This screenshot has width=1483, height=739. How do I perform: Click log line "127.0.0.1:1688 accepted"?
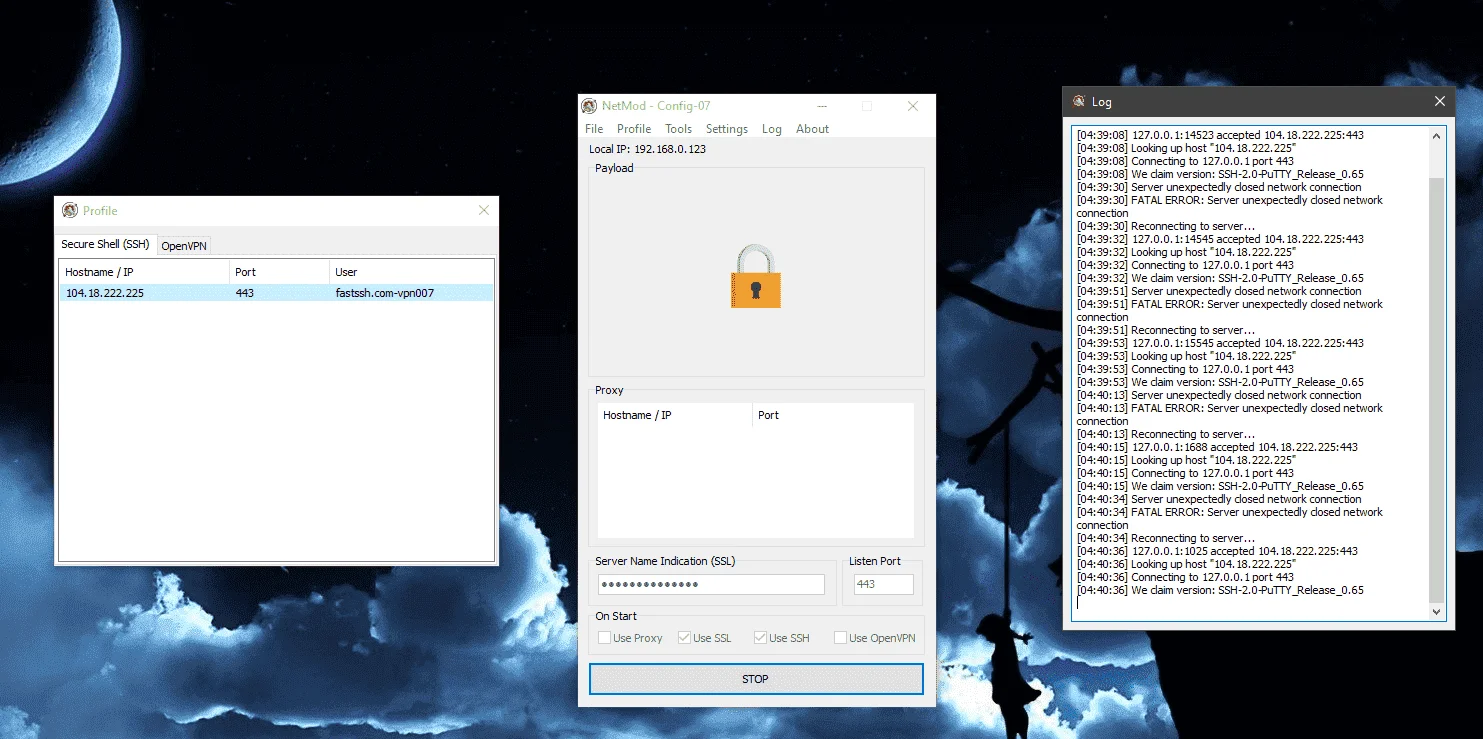[1217, 447]
